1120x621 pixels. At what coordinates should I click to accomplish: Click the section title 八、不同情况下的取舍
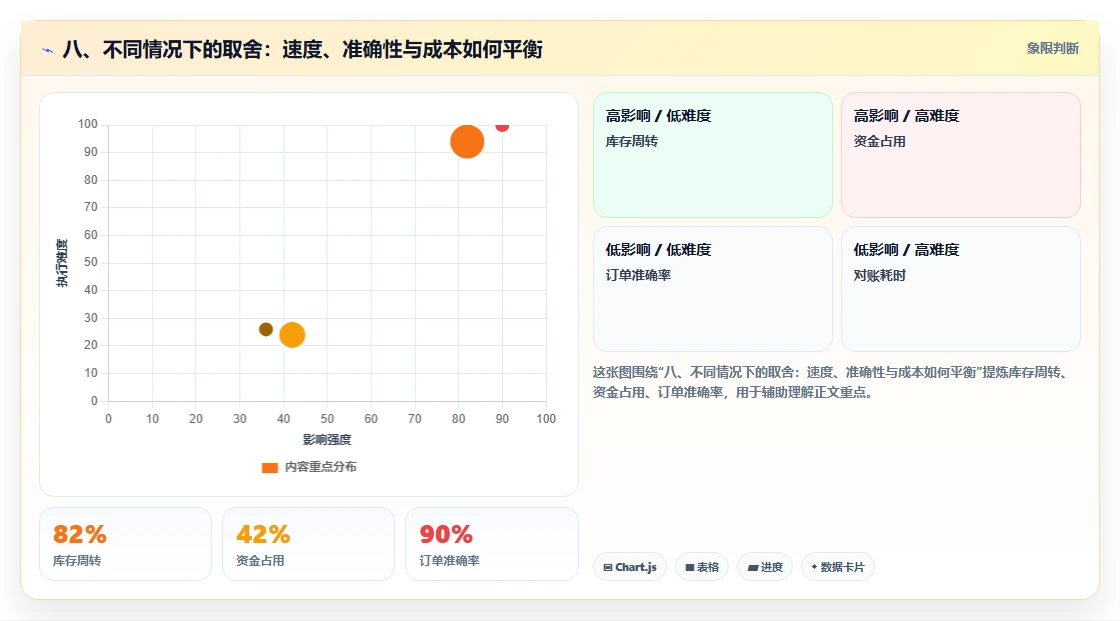coord(302,49)
